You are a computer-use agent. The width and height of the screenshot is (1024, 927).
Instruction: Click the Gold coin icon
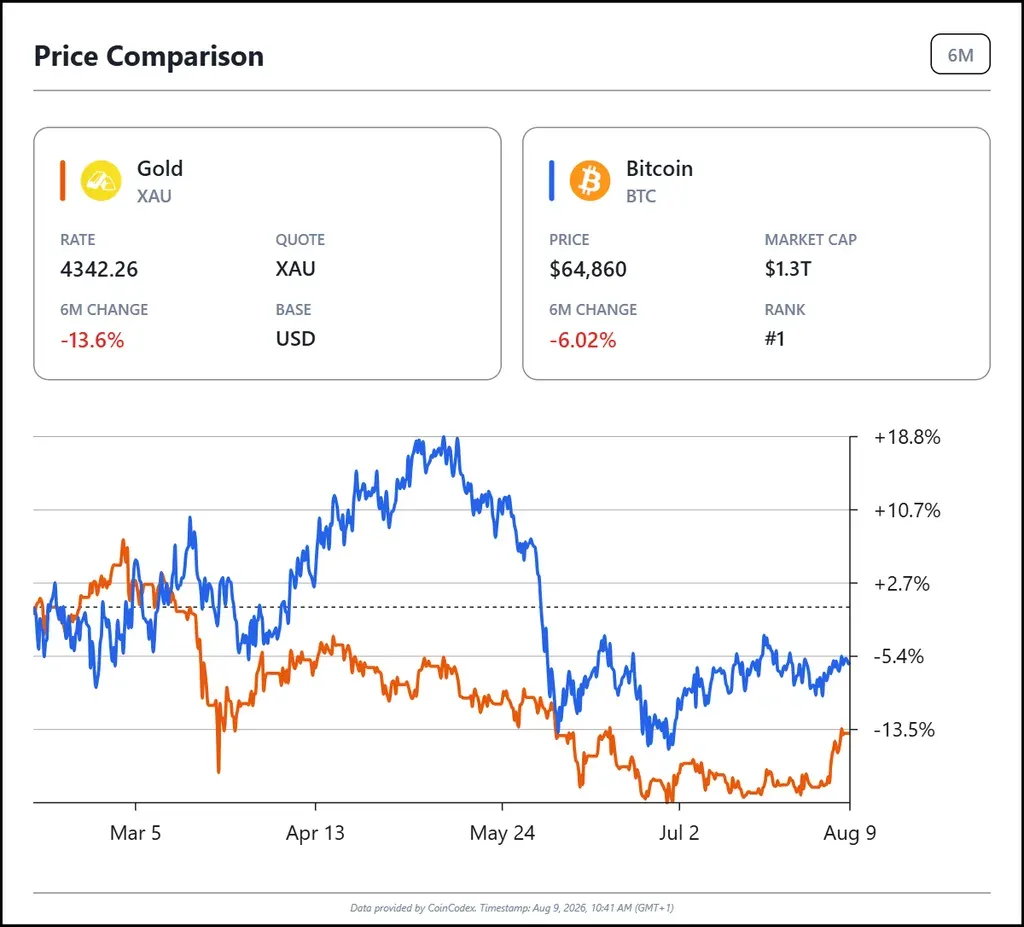[101, 181]
